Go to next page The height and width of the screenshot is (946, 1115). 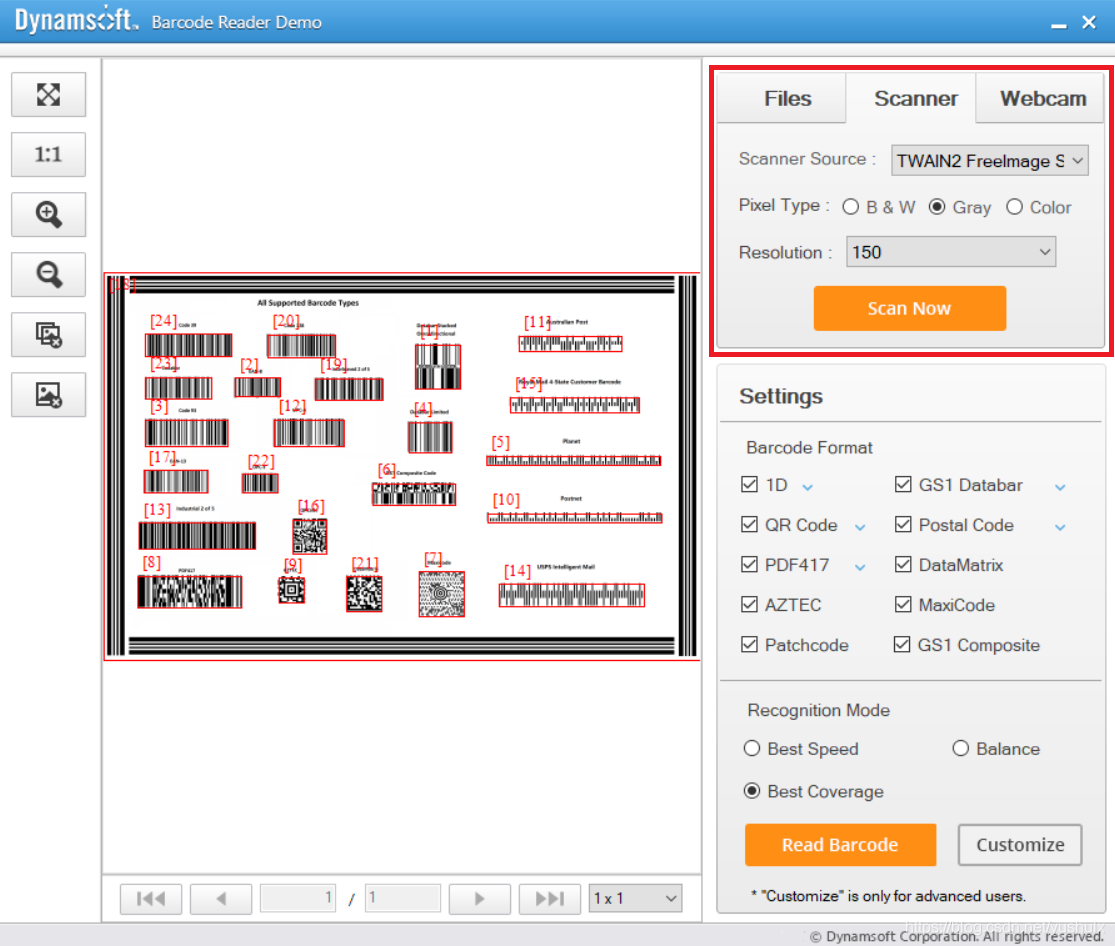pos(479,898)
